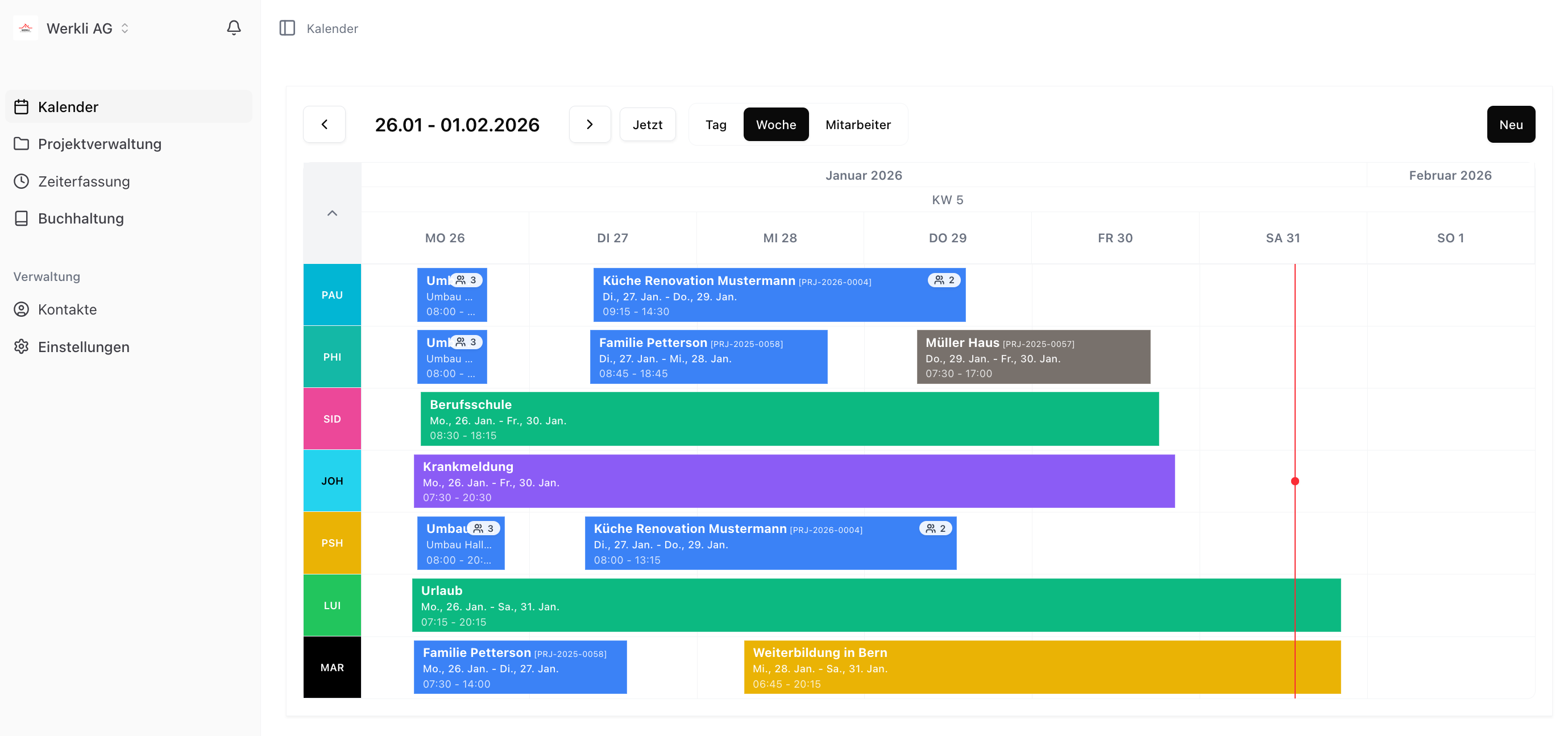Jump to current date with Jetzt
The width and height of the screenshot is (1568, 736).
648,124
